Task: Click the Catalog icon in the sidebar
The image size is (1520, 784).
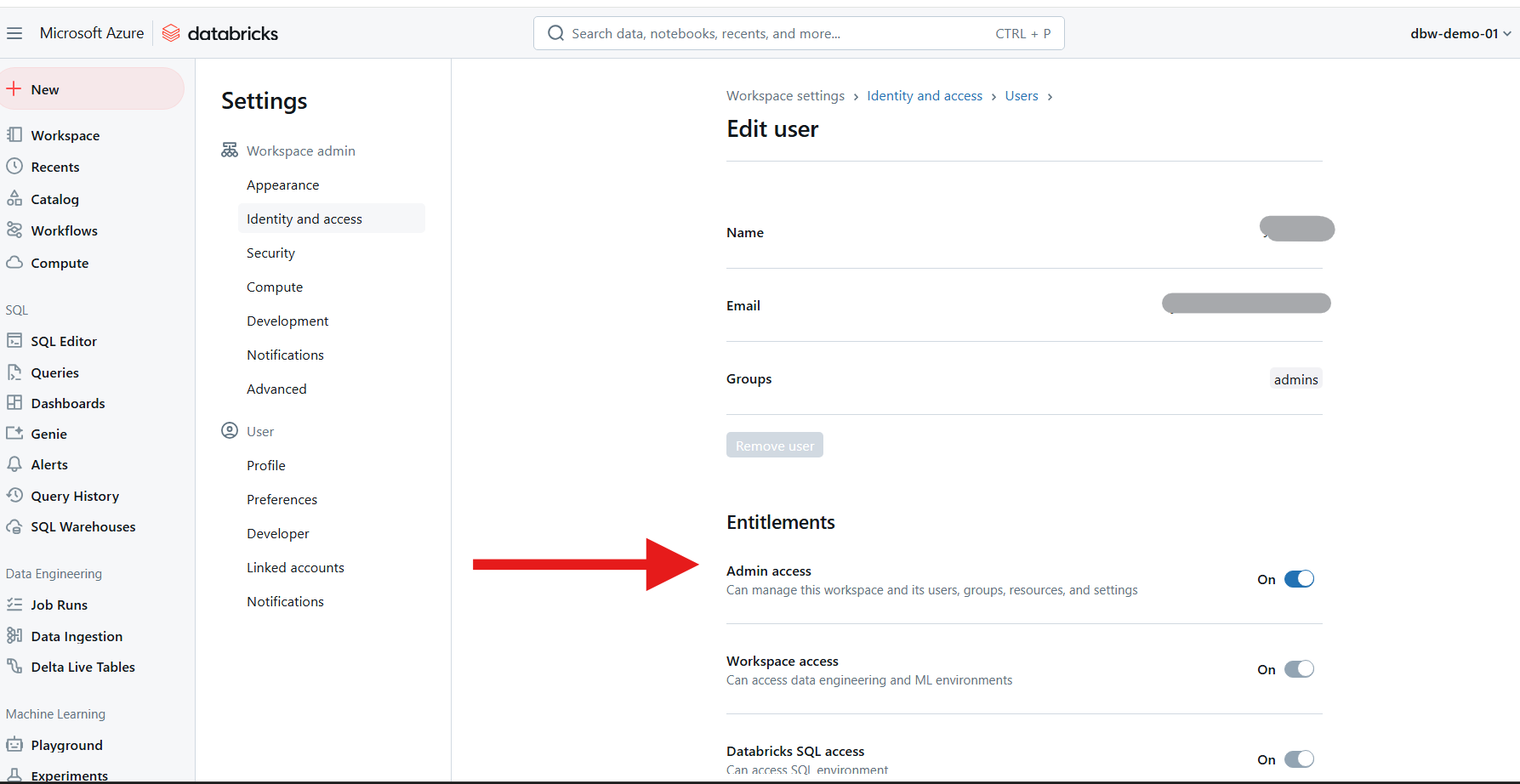Action: point(14,198)
